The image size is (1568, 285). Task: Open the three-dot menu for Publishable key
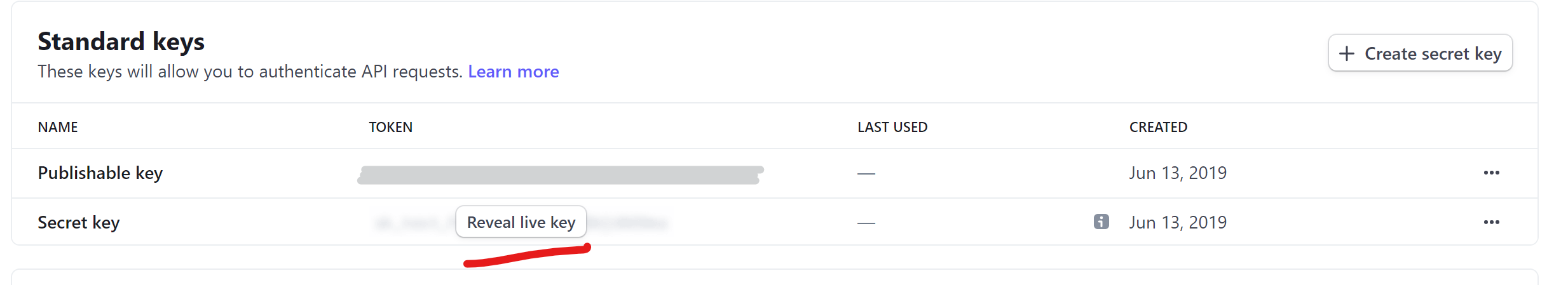click(x=1492, y=173)
